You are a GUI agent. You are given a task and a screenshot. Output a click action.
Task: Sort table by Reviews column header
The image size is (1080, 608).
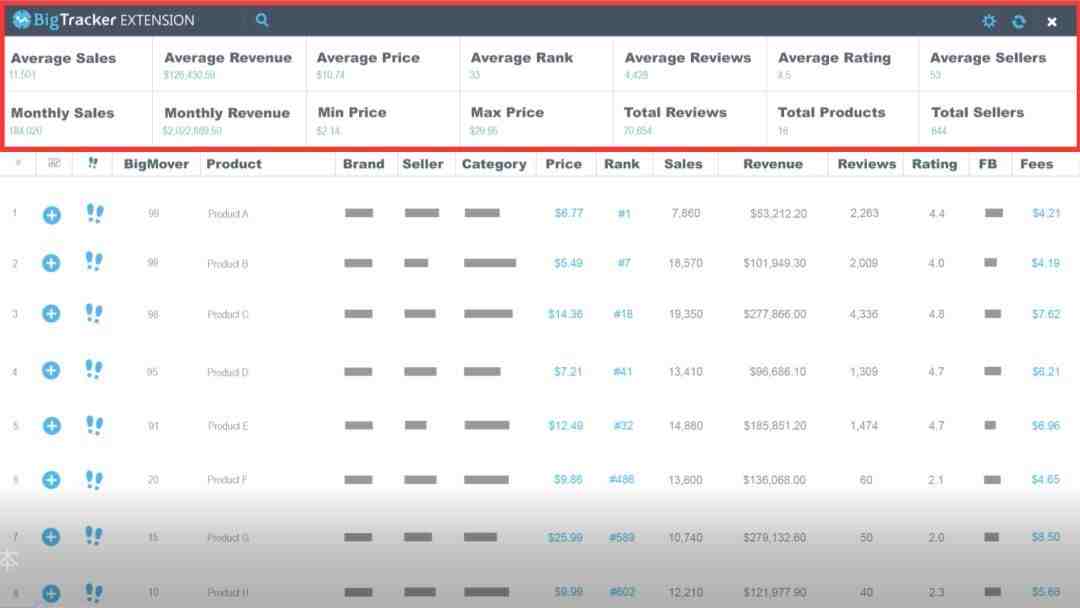click(866, 164)
